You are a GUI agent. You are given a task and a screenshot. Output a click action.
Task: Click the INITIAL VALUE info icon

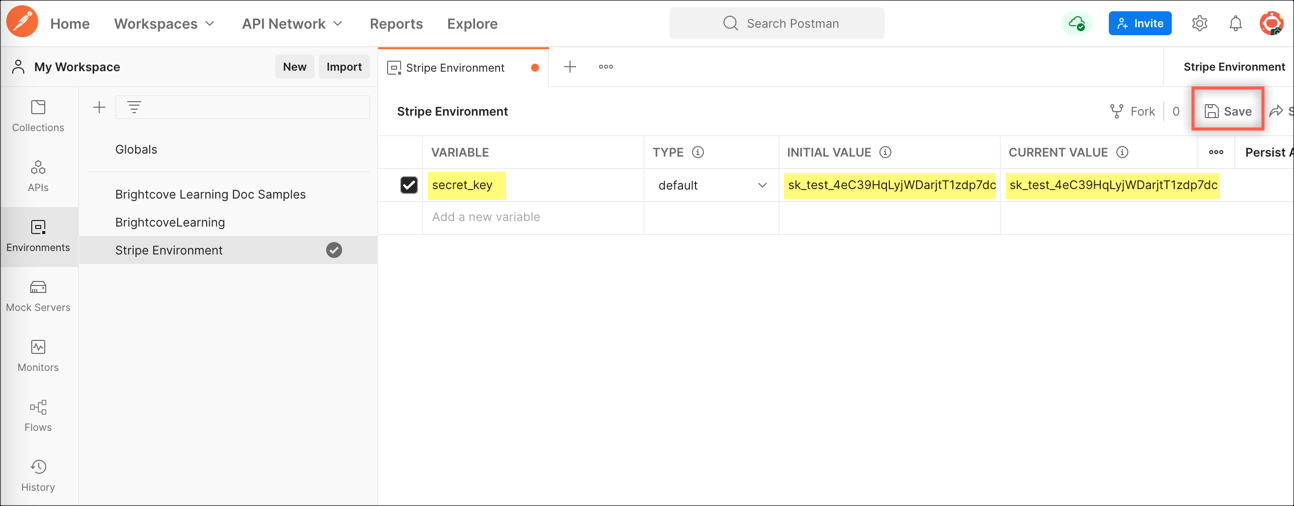click(885, 152)
